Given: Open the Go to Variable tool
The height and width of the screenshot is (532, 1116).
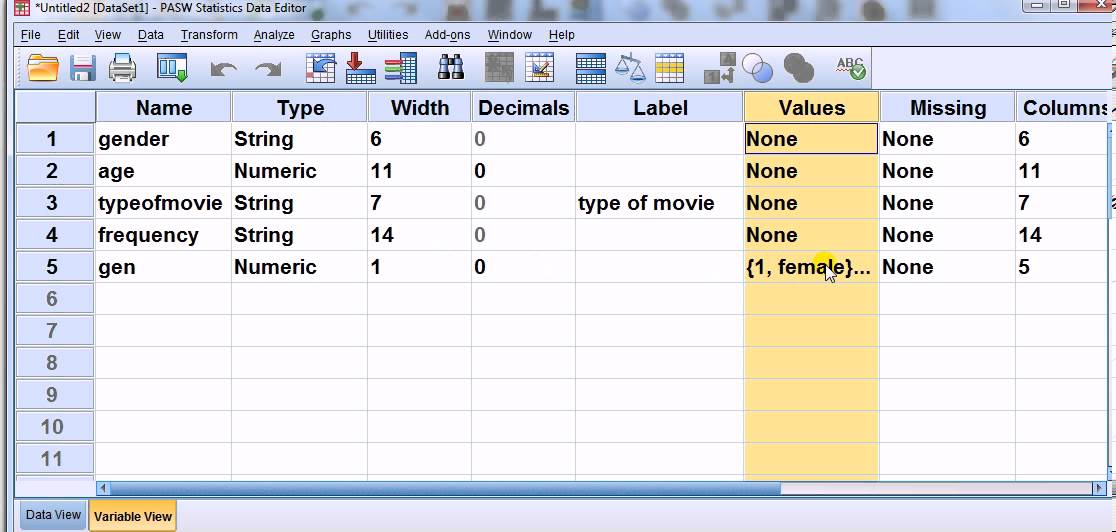Looking at the screenshot, I should [360, 68].
